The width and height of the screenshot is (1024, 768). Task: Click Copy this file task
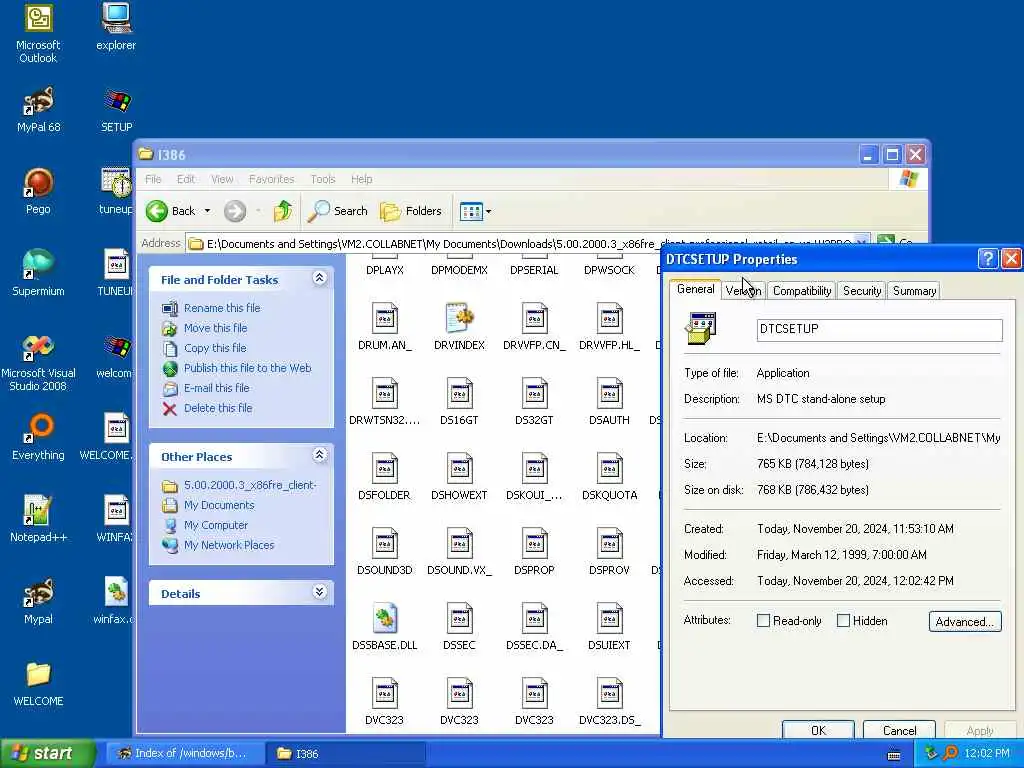point(215,348)
